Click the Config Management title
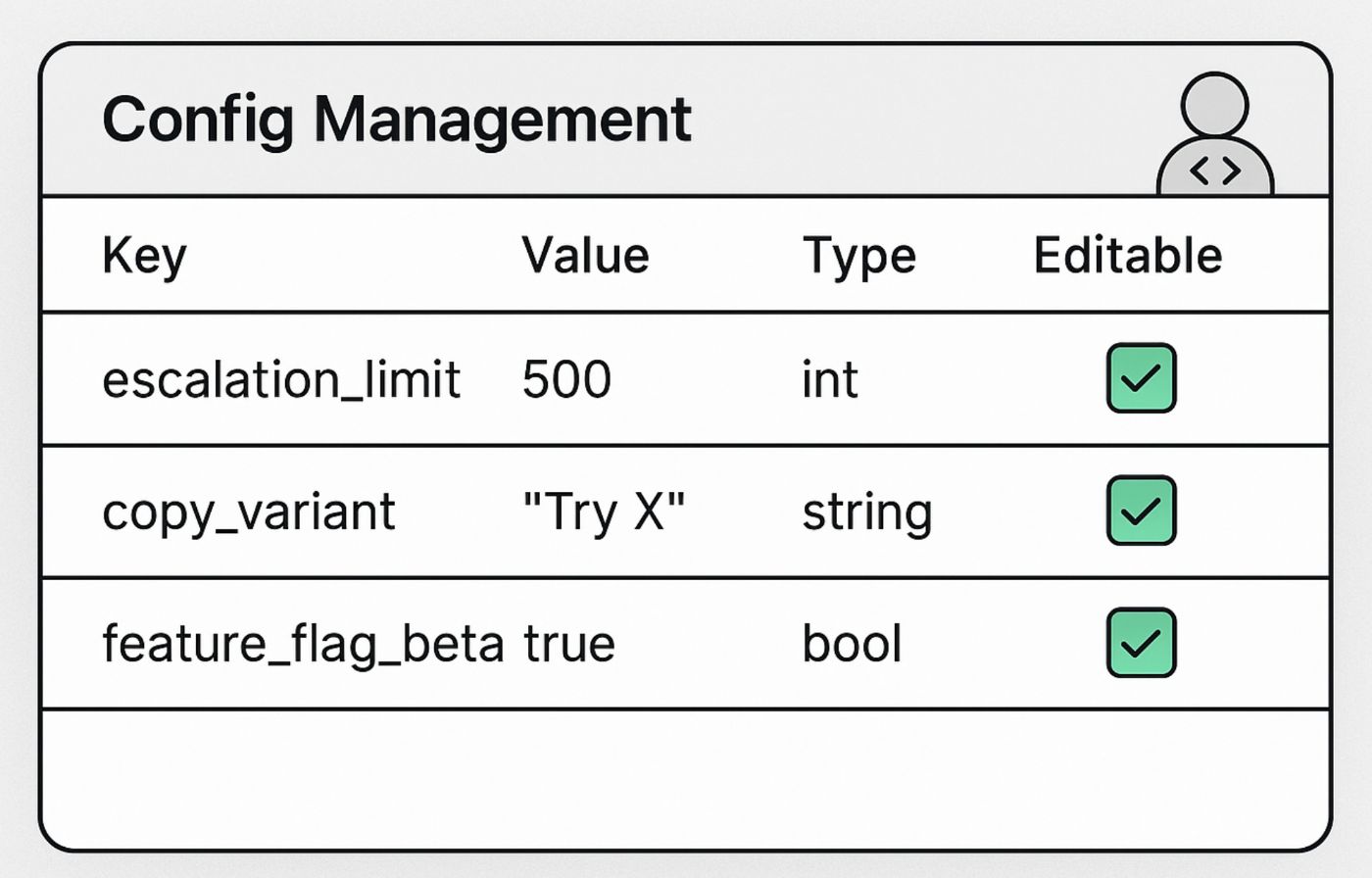This screenshot has width=1372, height=878. pos(397,121)
